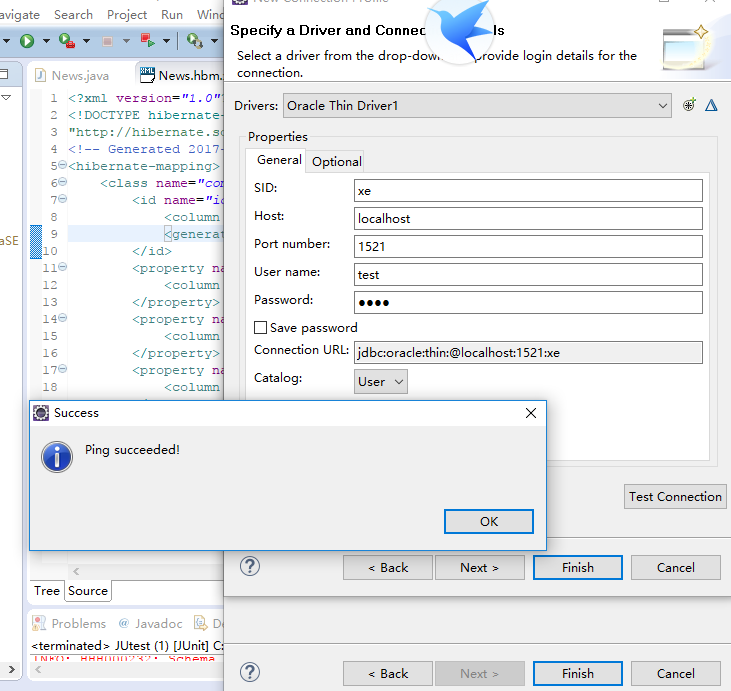The height and width of the screenshot is (691, 731).
Task: Click the View Menu triangle in the left panel
Action: (x=6, y=97)
